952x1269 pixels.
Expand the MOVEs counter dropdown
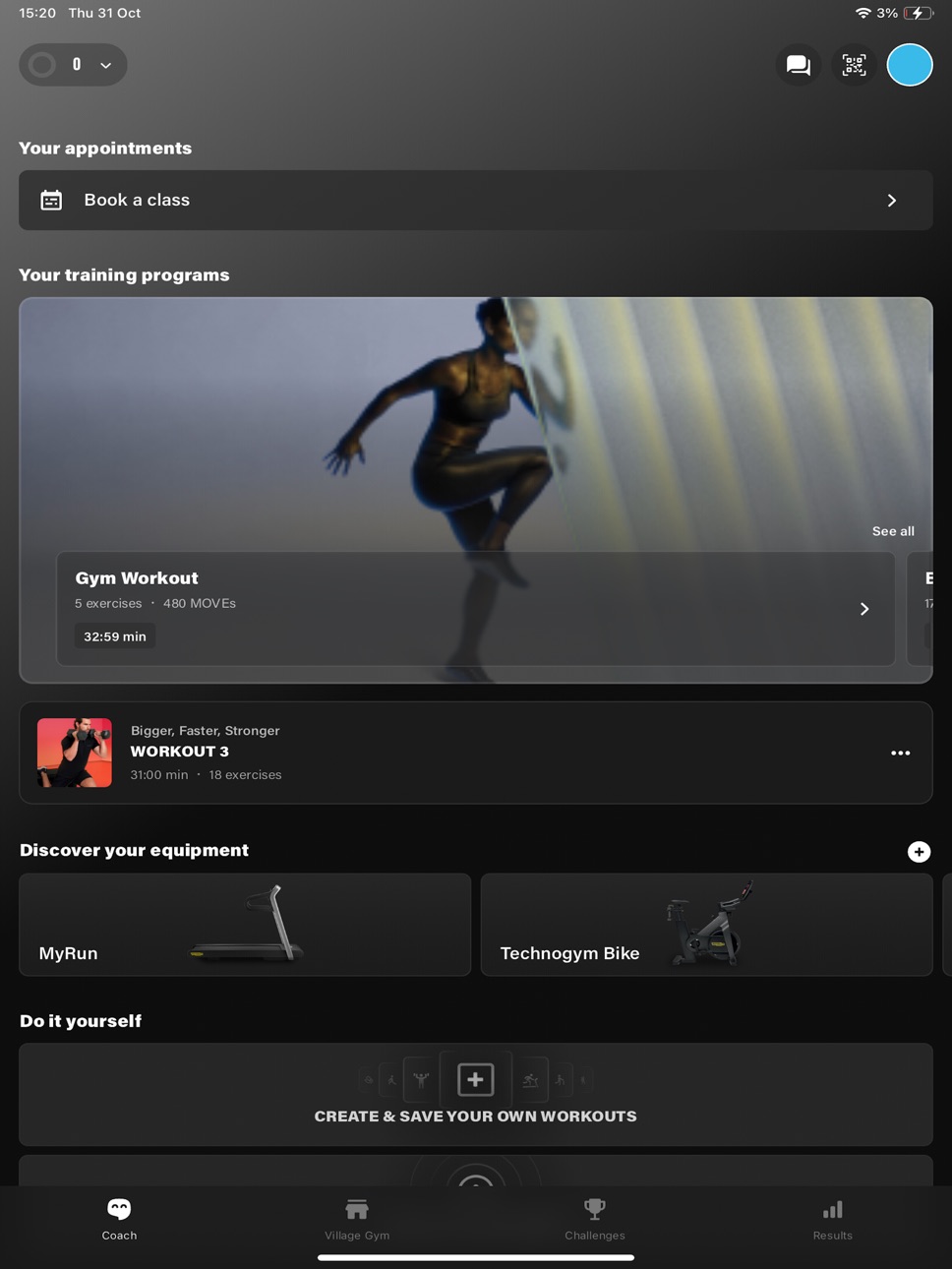click(x=105, y=65)
